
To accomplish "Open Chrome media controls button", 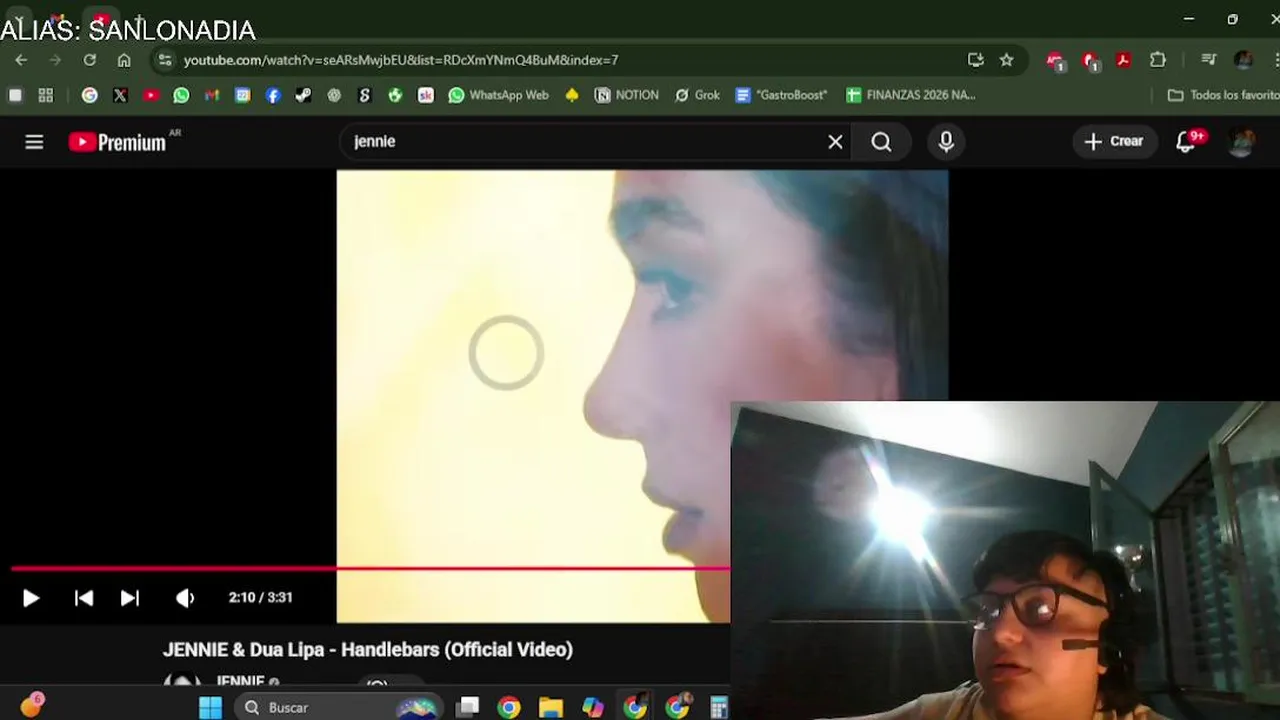I will click(x=1208, y=60).
